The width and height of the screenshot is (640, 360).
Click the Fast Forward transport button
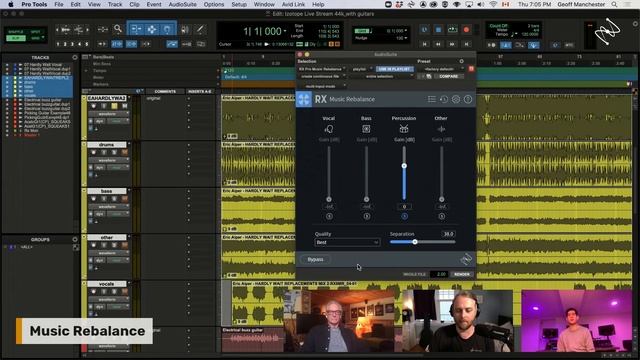coord(452,44)
